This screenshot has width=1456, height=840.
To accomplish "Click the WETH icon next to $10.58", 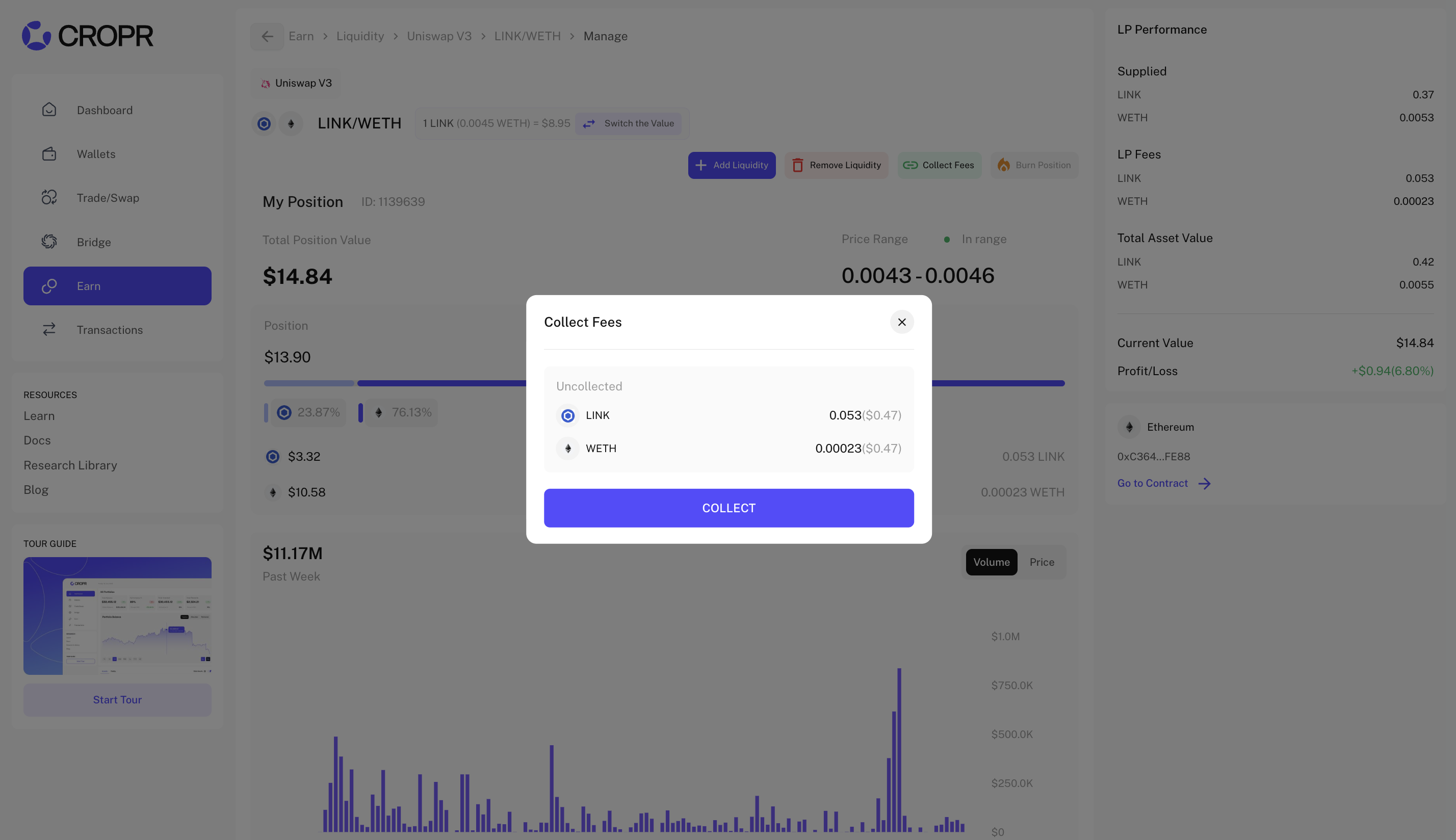I will (x=272, y=492).
